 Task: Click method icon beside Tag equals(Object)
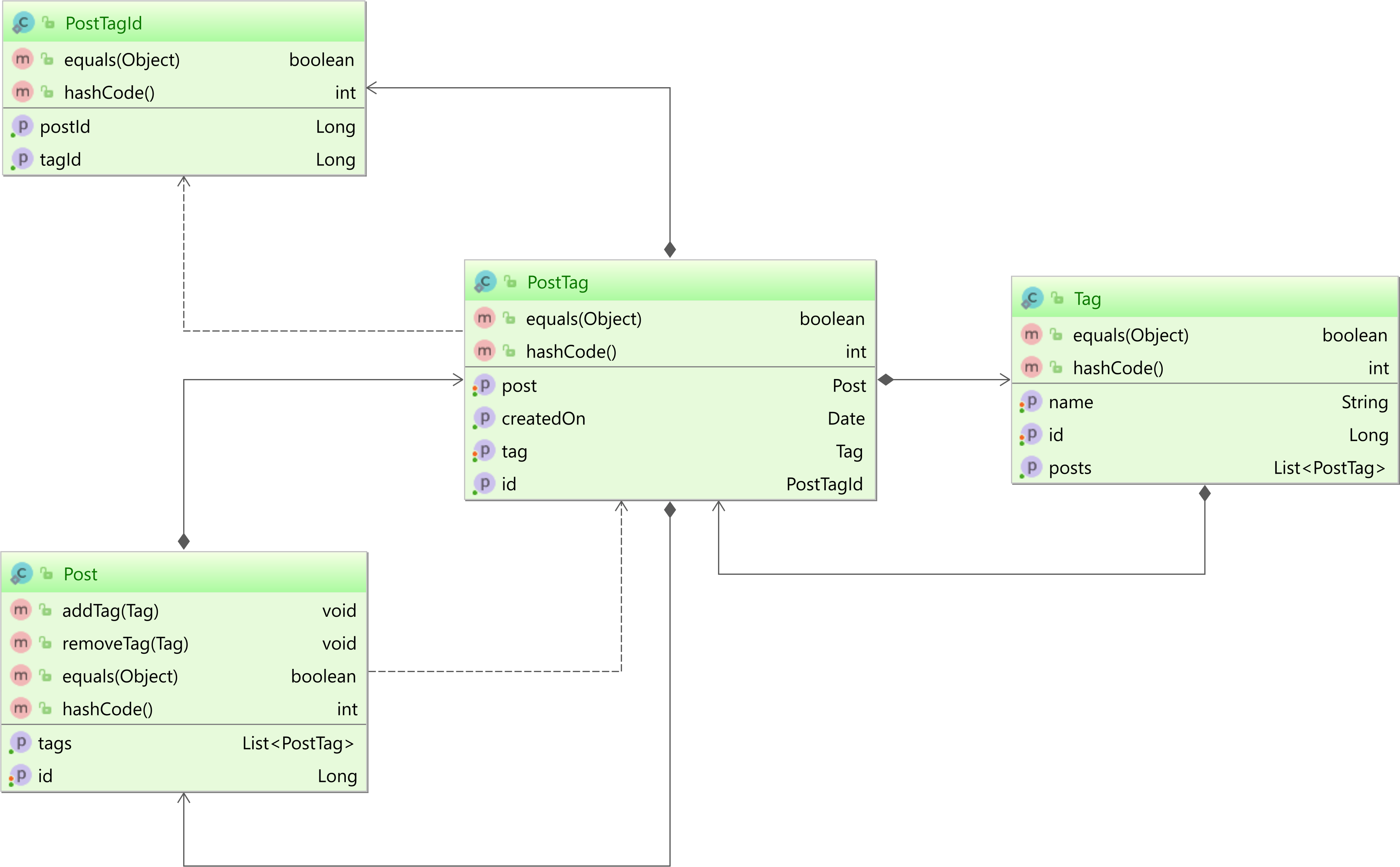(x=1031, y=335)
